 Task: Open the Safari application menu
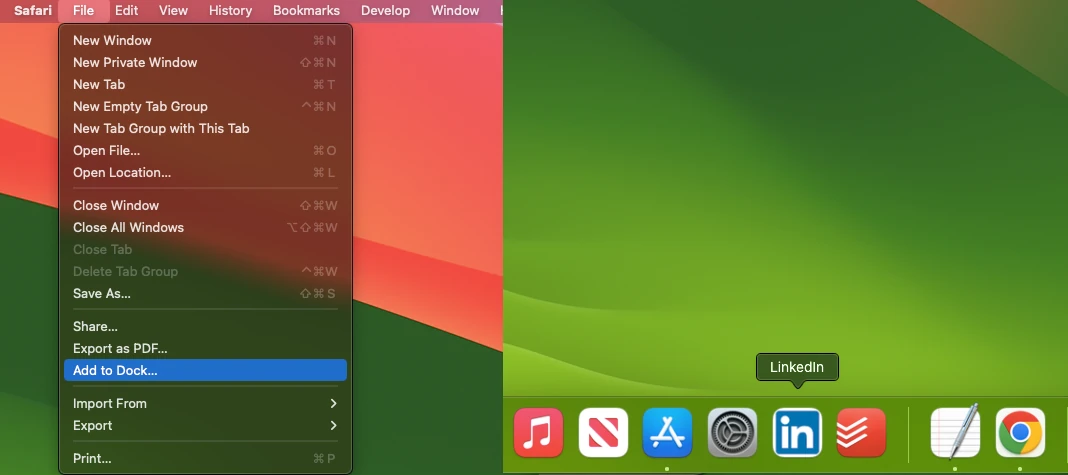[33, 11]
